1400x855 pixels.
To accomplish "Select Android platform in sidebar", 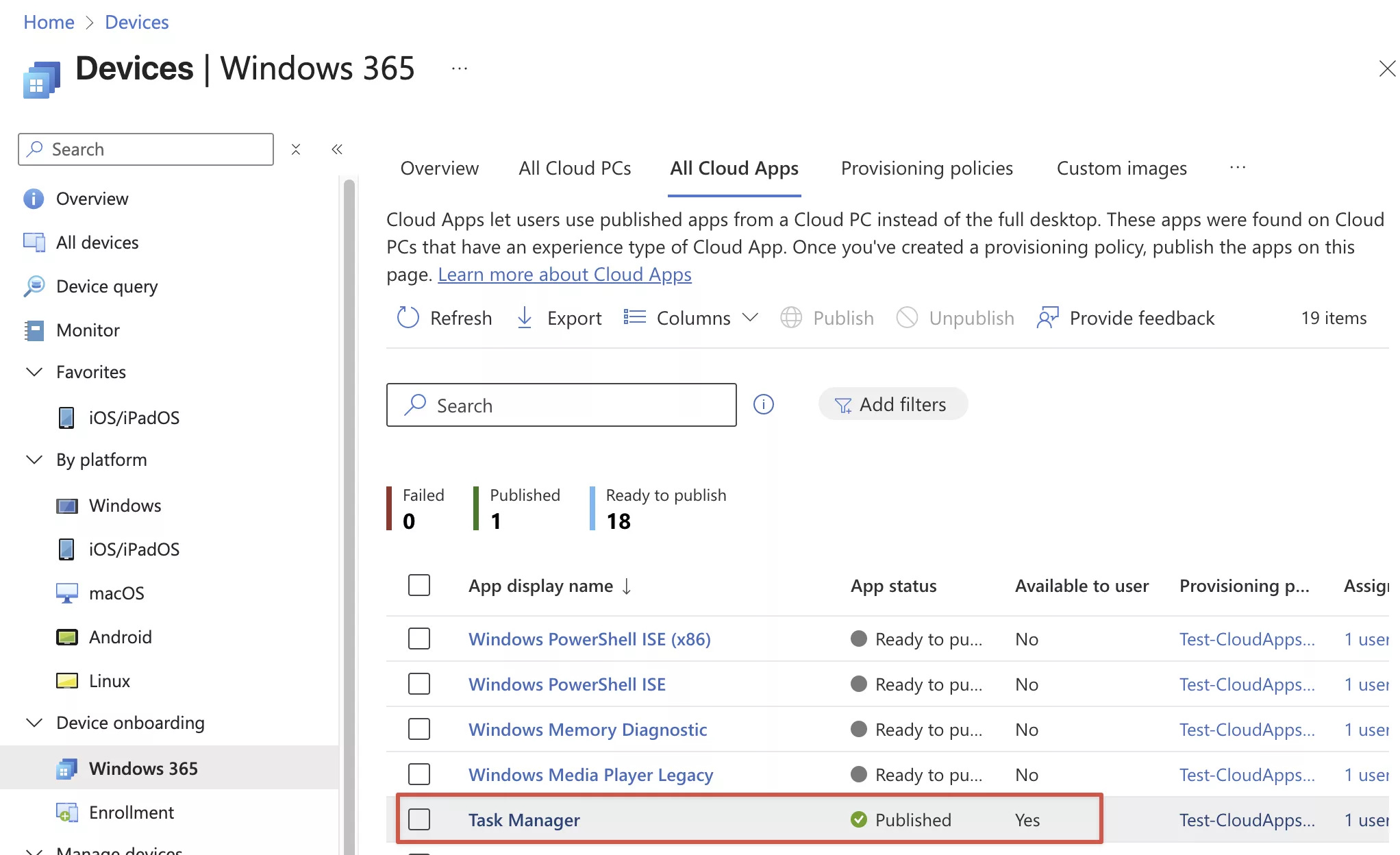I will (x=121, y=637).
